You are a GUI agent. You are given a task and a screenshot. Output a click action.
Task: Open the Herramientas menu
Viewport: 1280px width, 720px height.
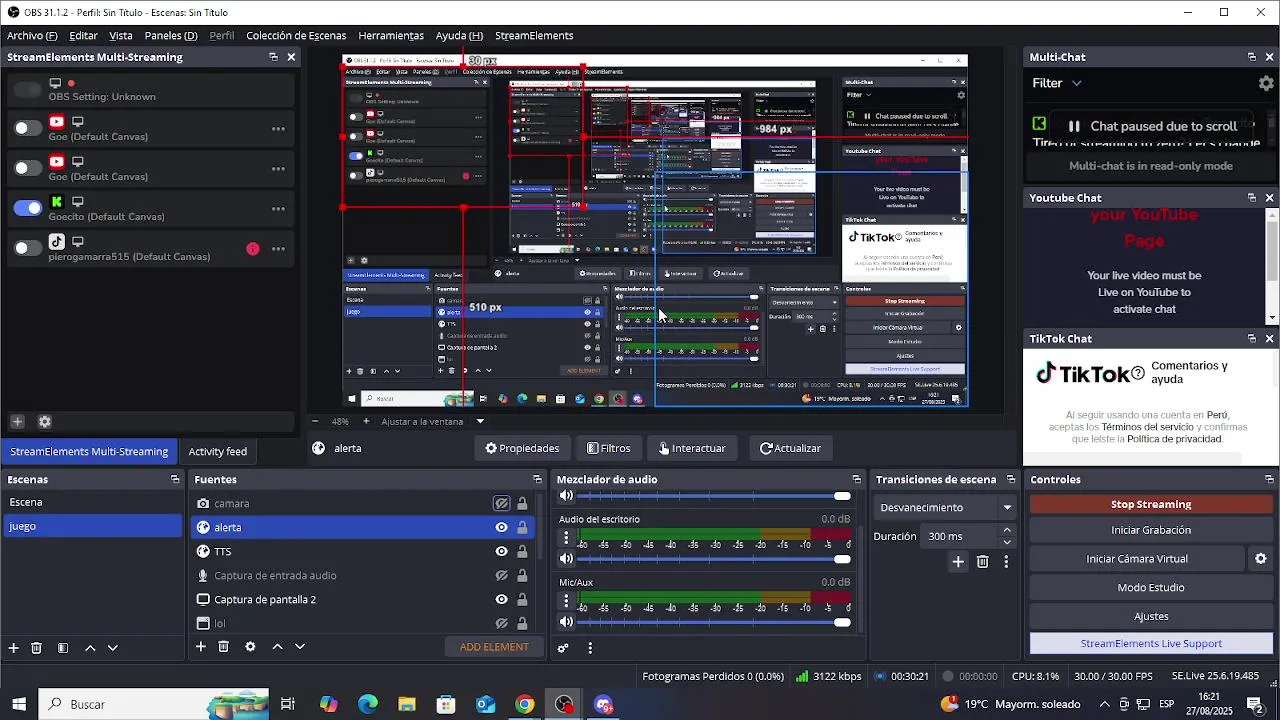391,36
